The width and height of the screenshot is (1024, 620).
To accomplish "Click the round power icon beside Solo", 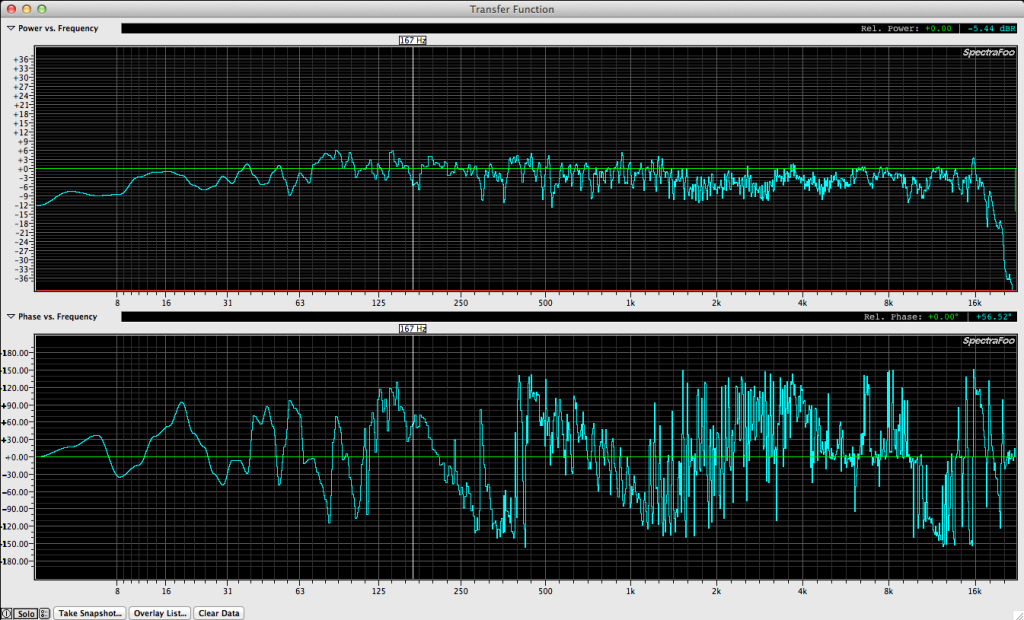I will coord(7,613).
